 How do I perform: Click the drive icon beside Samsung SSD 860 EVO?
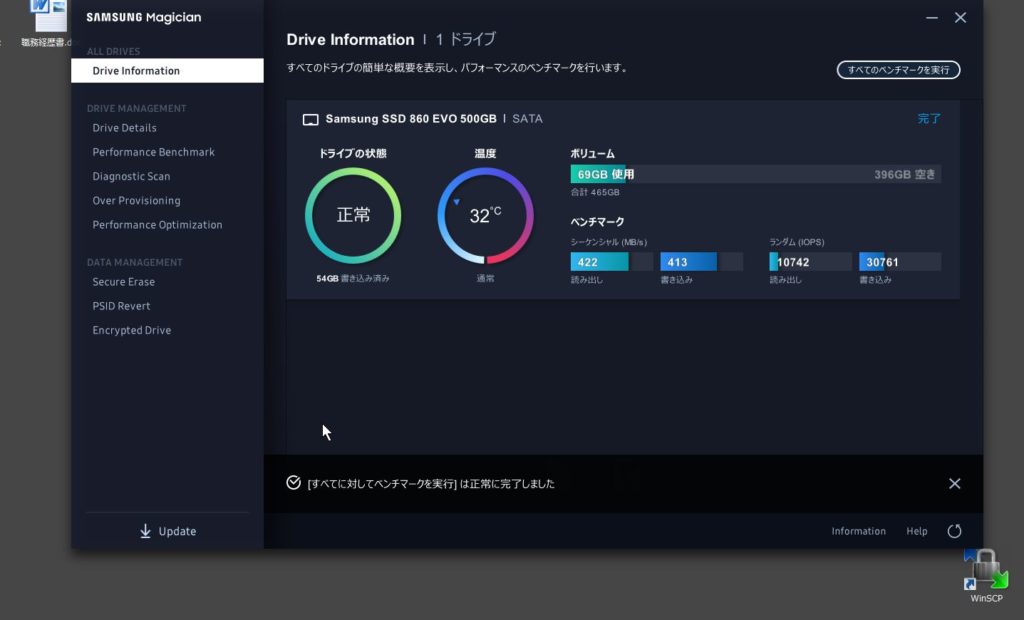point(310,120)
